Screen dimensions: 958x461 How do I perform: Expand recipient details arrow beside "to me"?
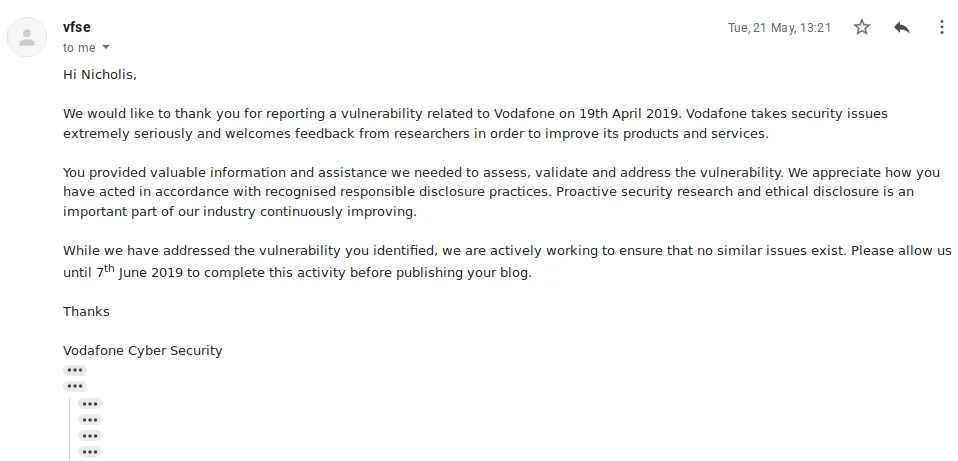pos(106,48)
